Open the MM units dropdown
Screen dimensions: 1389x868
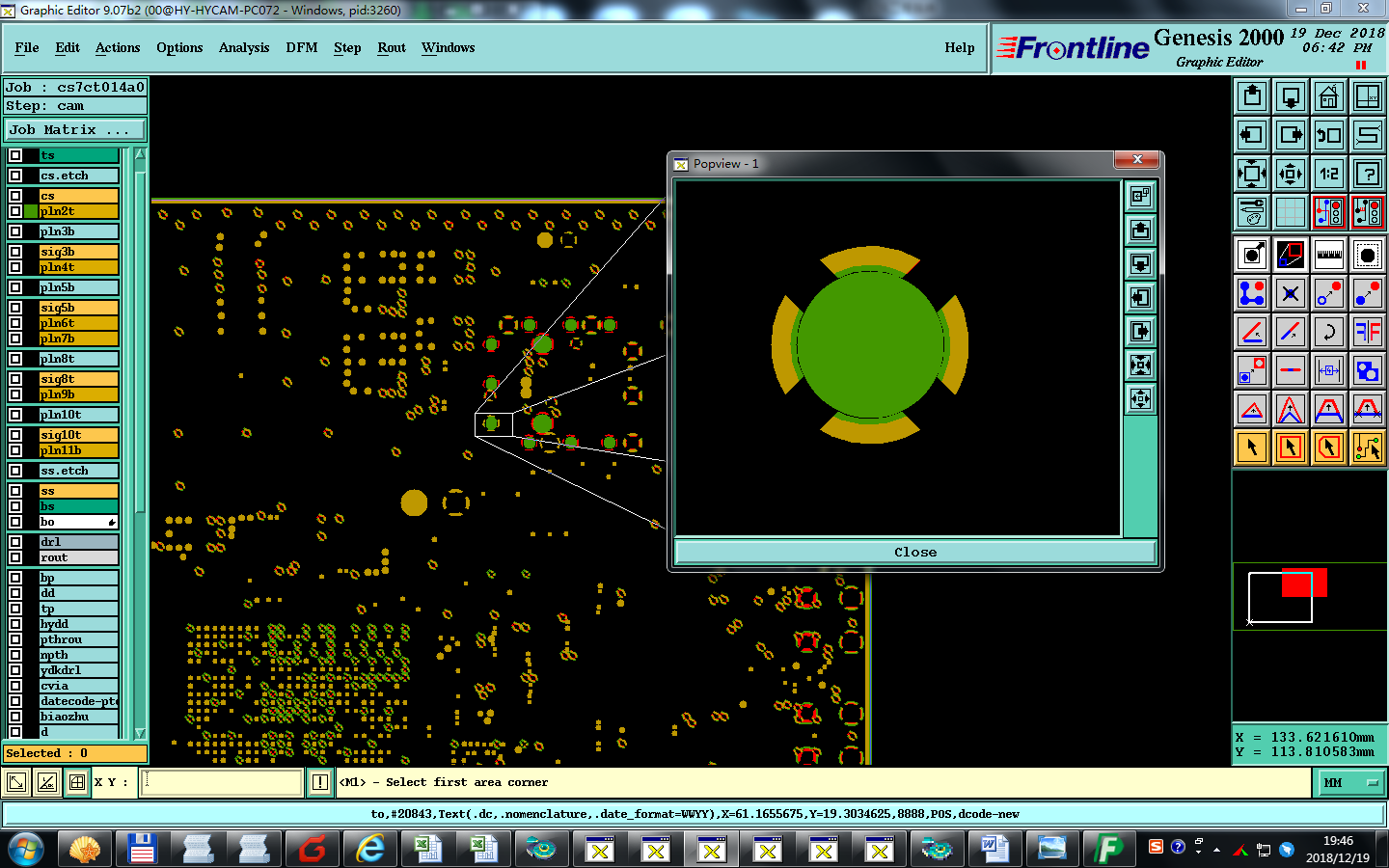1351,782
